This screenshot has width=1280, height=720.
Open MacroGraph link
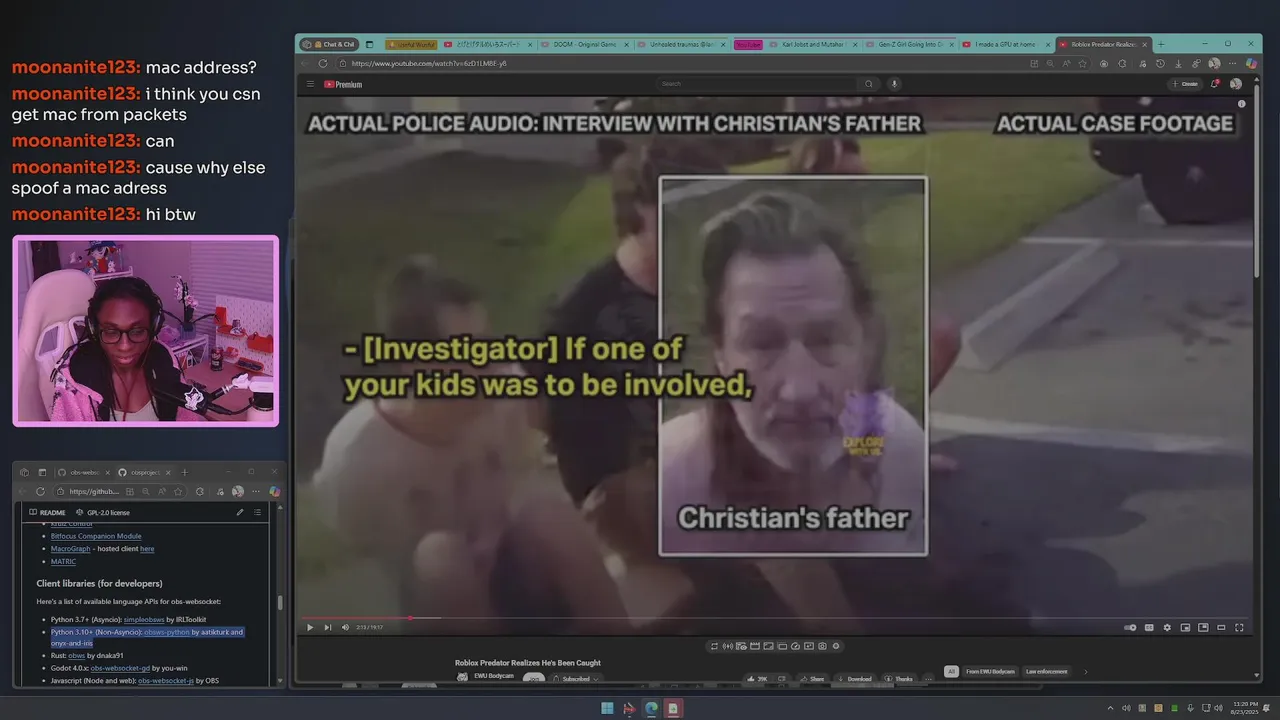pyautogui.click(x=70, y=549)
